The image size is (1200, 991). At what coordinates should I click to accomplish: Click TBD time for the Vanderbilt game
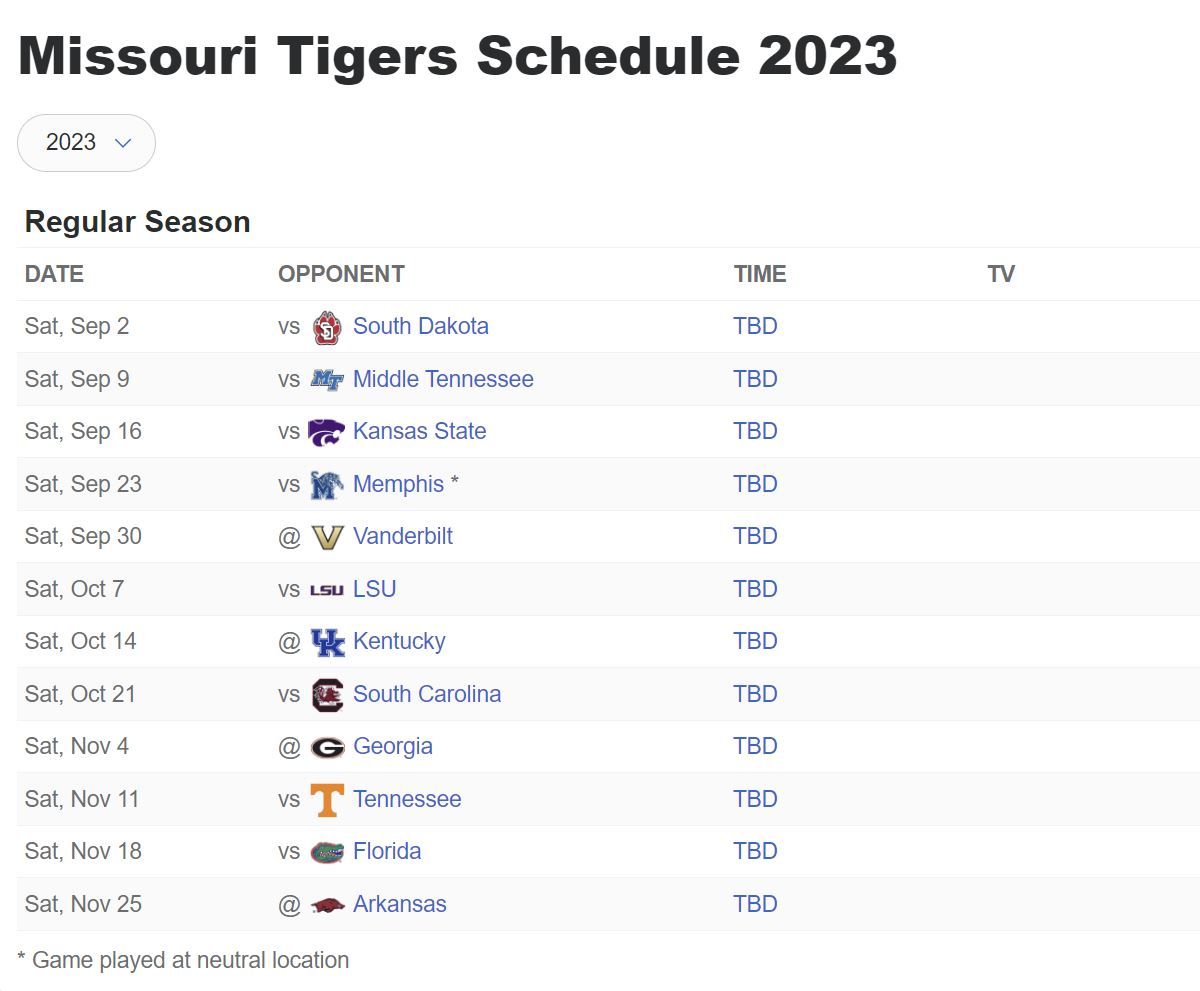tap(755, 537)
